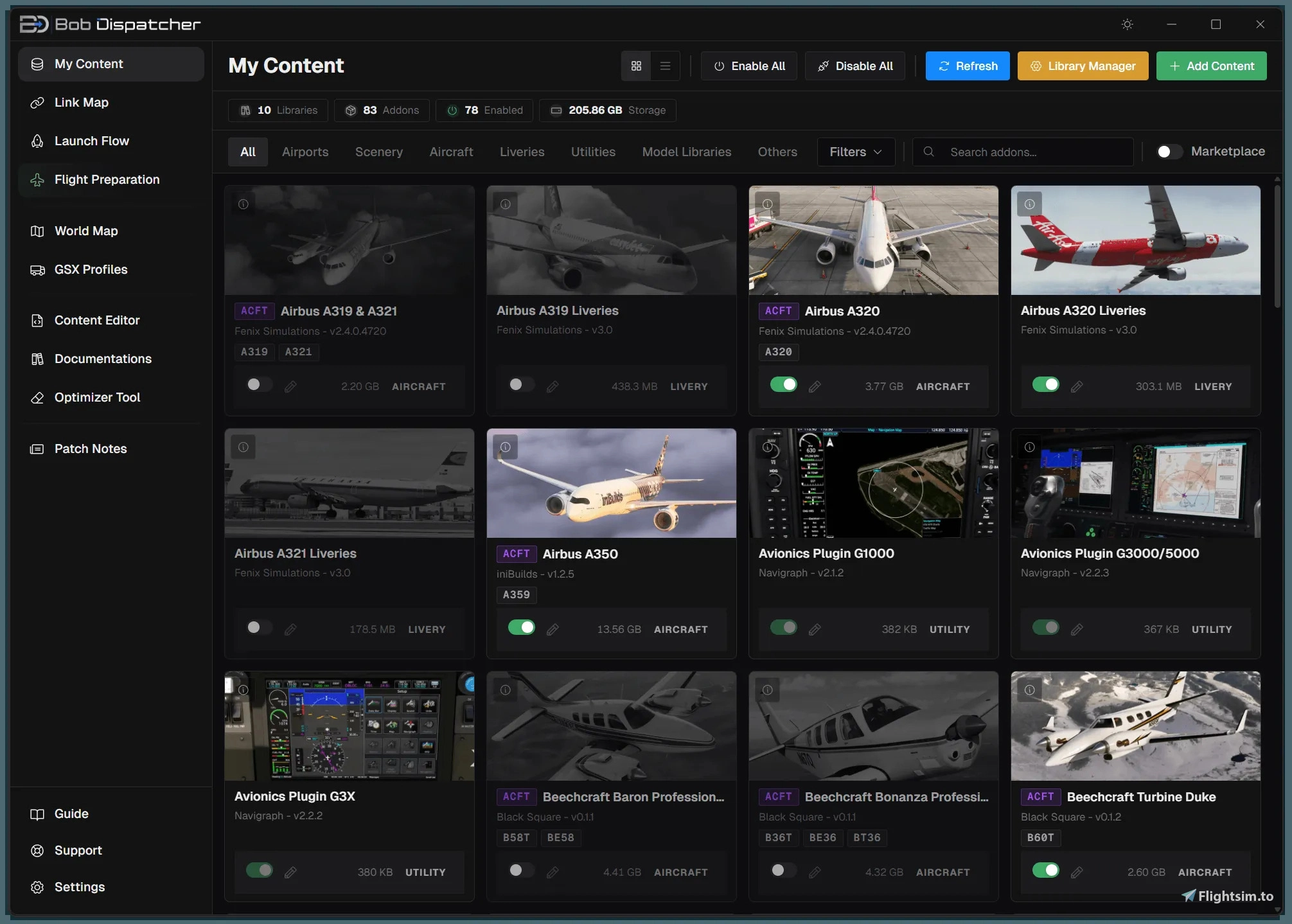Edit Beechcraft Baron Professional pencil icon
Screen dimensions: 1292x924
553,872
